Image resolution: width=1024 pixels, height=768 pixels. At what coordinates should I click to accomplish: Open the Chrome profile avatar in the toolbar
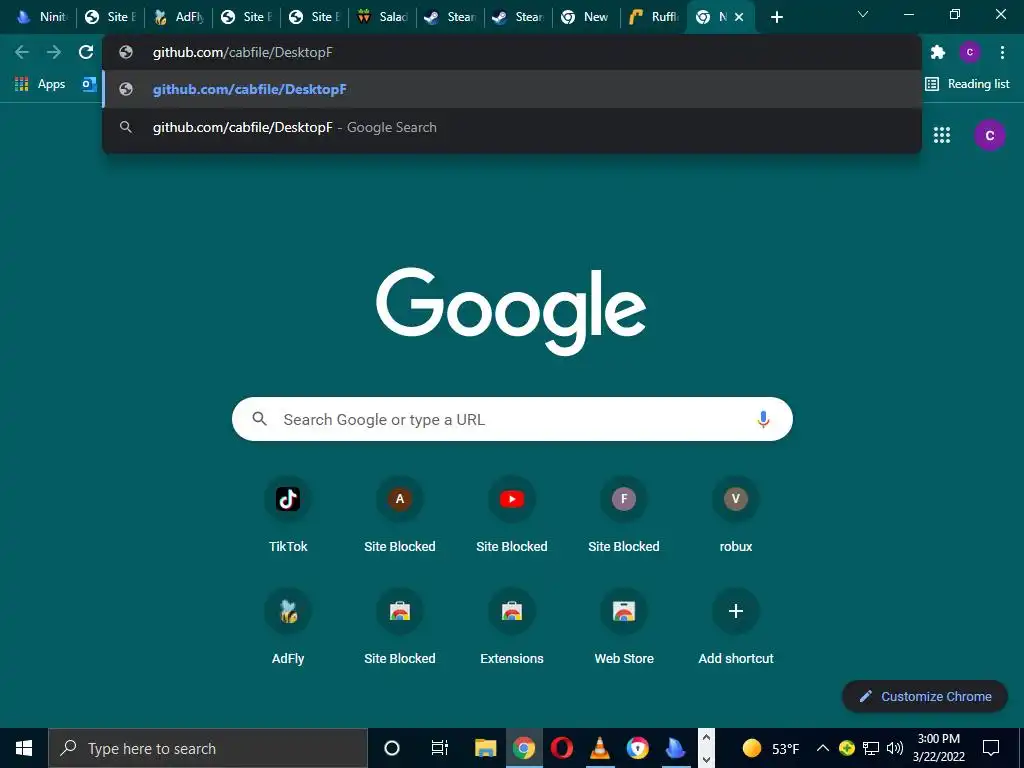(x=970, y=52)
